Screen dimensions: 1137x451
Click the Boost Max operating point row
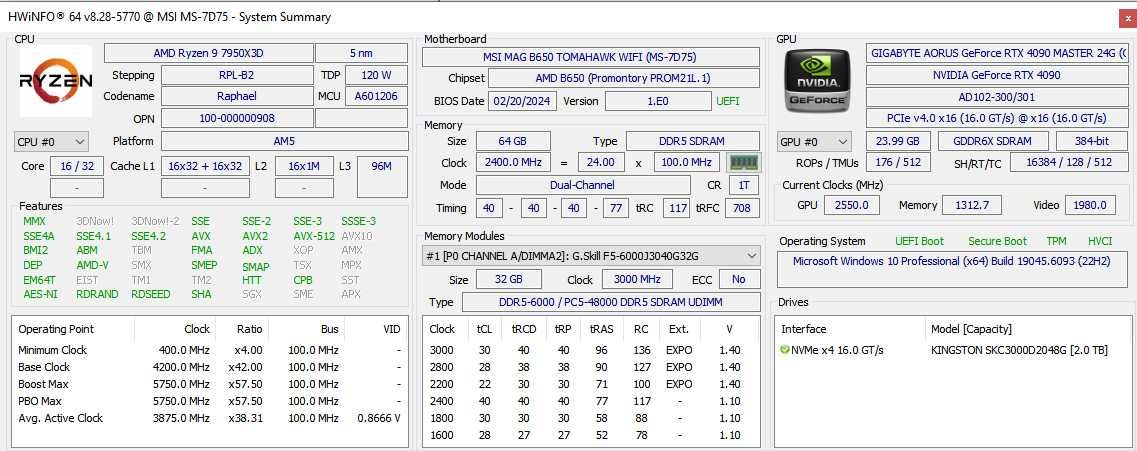210,384
